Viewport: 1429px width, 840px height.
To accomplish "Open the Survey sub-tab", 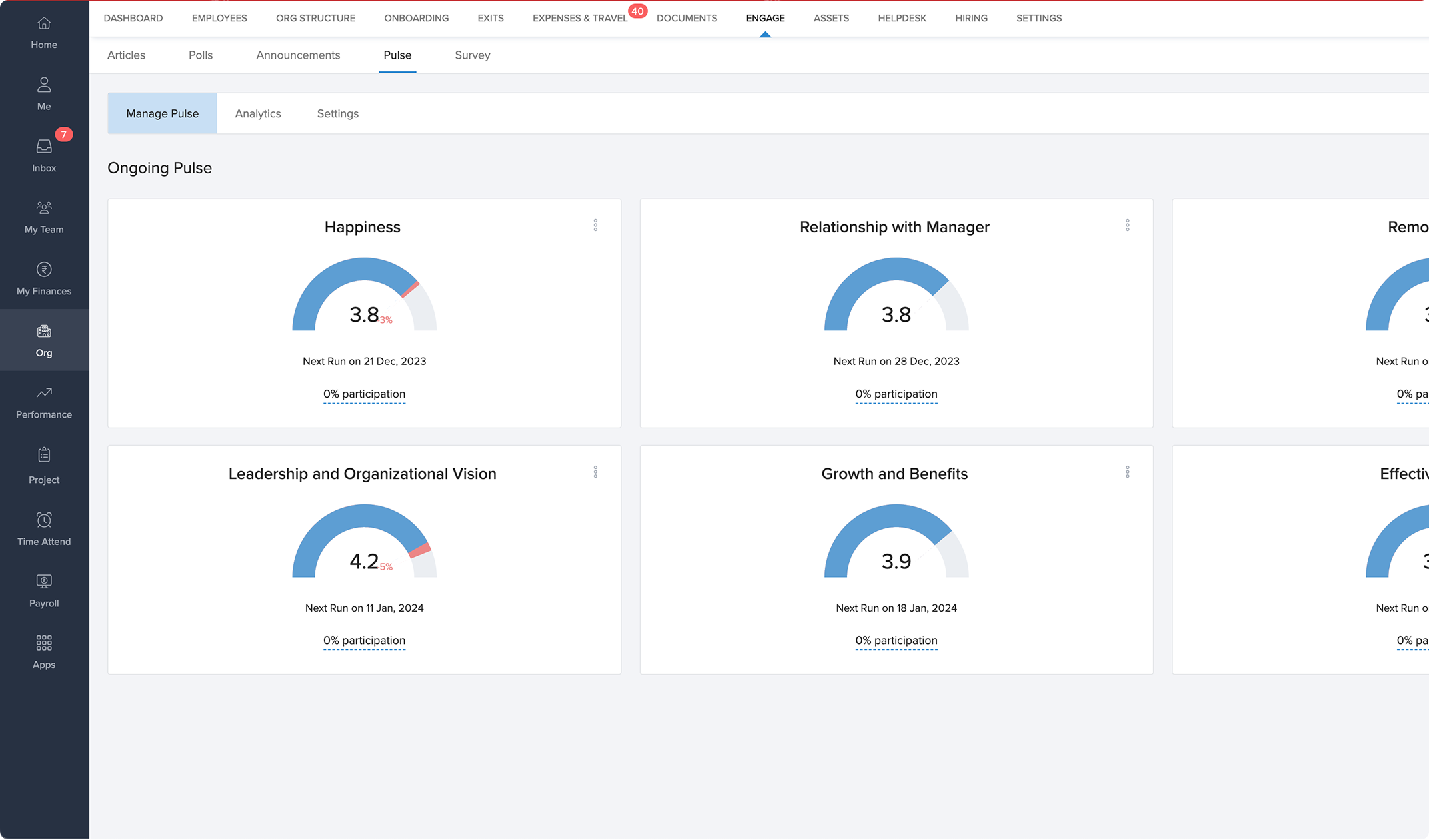I will (x=472, y=55).
